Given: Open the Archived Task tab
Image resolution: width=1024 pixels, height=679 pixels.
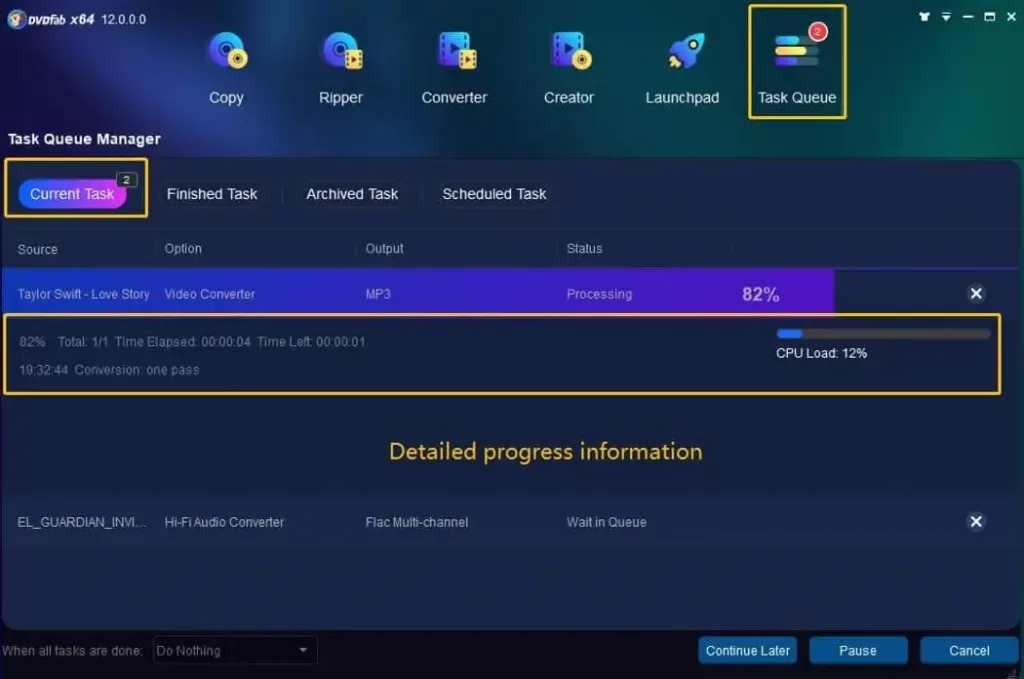Looking at the screenshot, I should [352, 194].
